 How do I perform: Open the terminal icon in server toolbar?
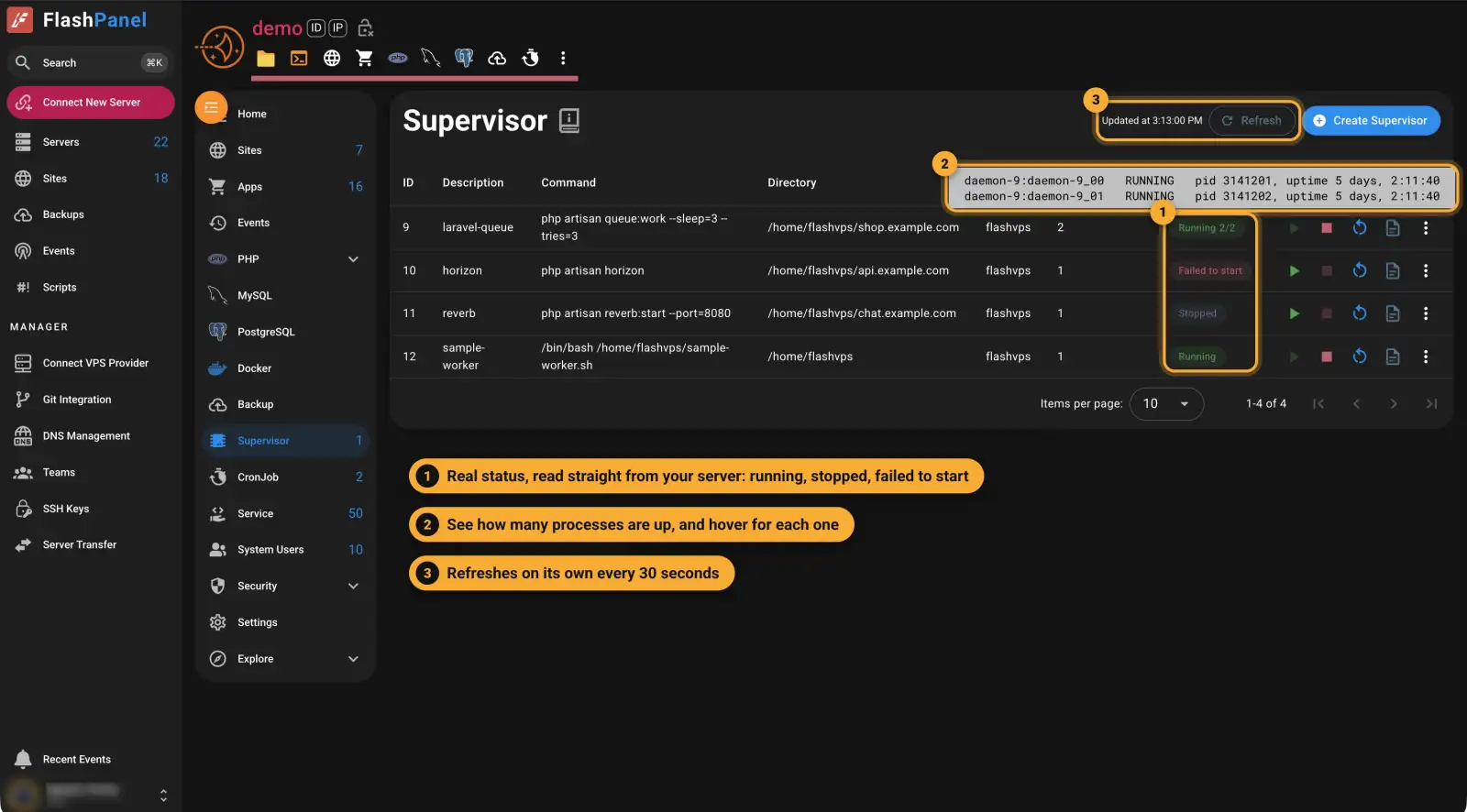click(299, 59)
